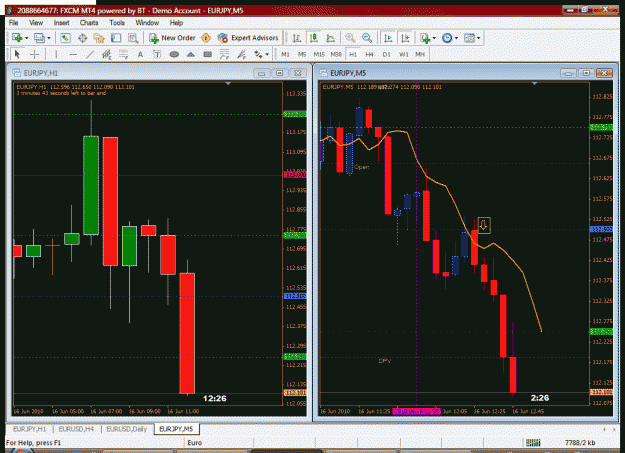Switch chart to candlesticks mode
Viewport: 625px width, 453px height.
click(314, 38)
